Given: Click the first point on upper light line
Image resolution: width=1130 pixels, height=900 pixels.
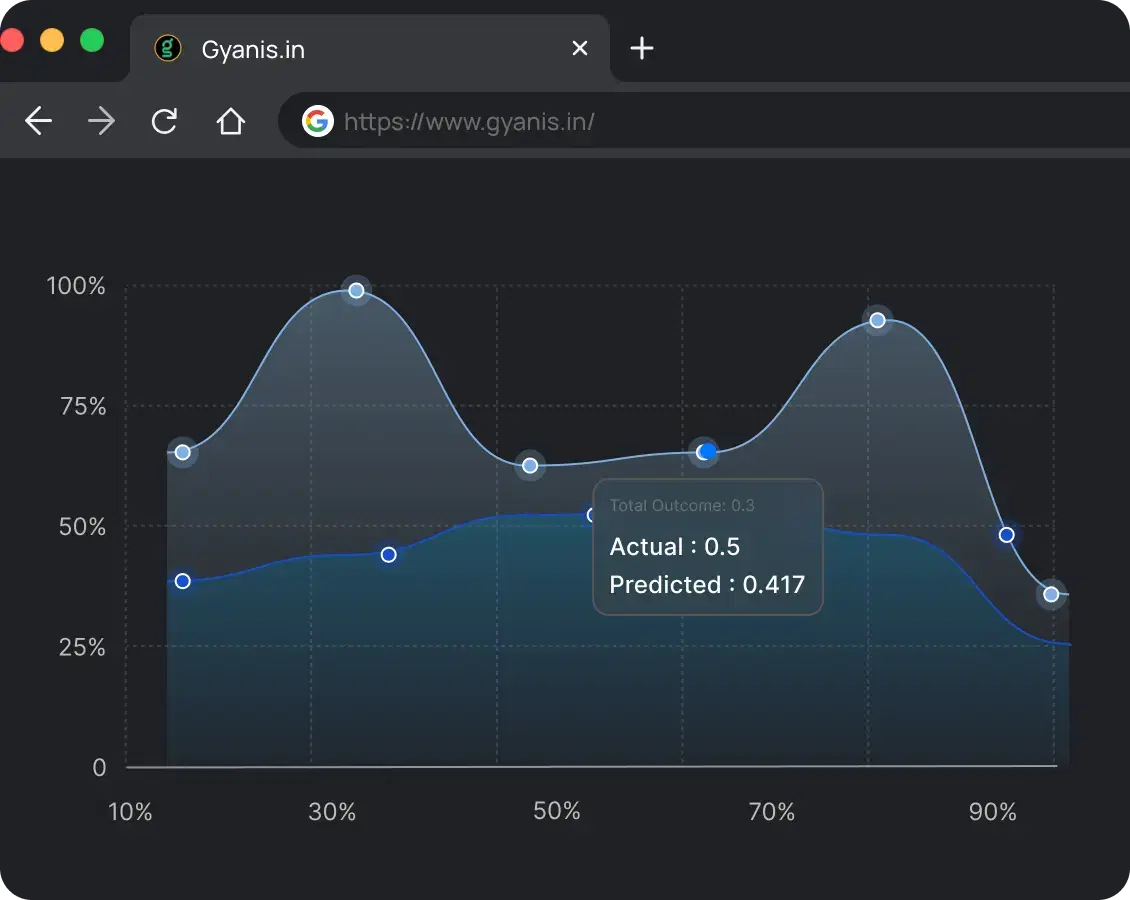Looking at the screenshot, I should (182, 452).
